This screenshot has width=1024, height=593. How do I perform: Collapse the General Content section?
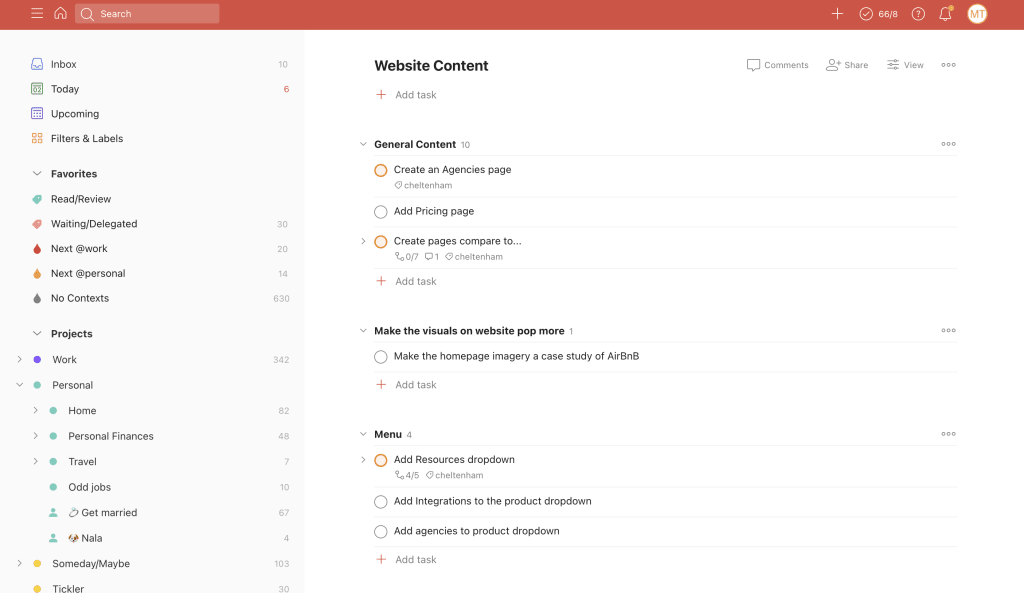click(363, 144)
